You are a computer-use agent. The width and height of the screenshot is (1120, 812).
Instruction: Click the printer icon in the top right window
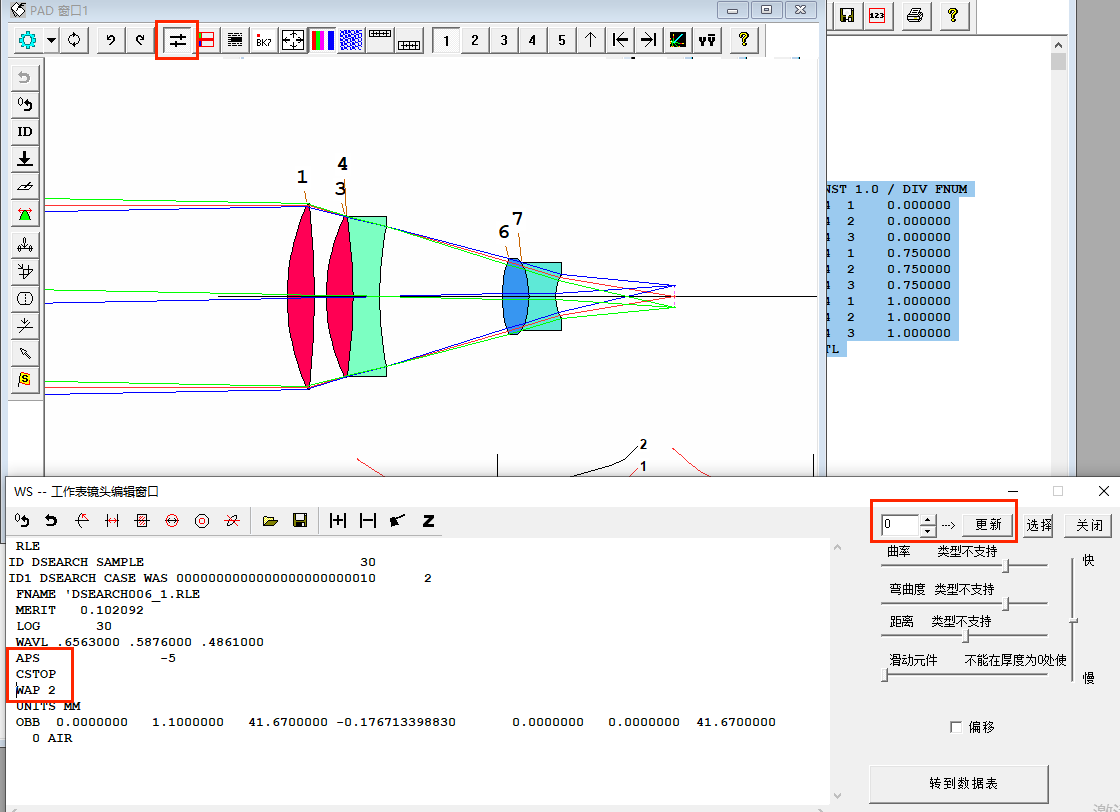click(x=915, y=15)
